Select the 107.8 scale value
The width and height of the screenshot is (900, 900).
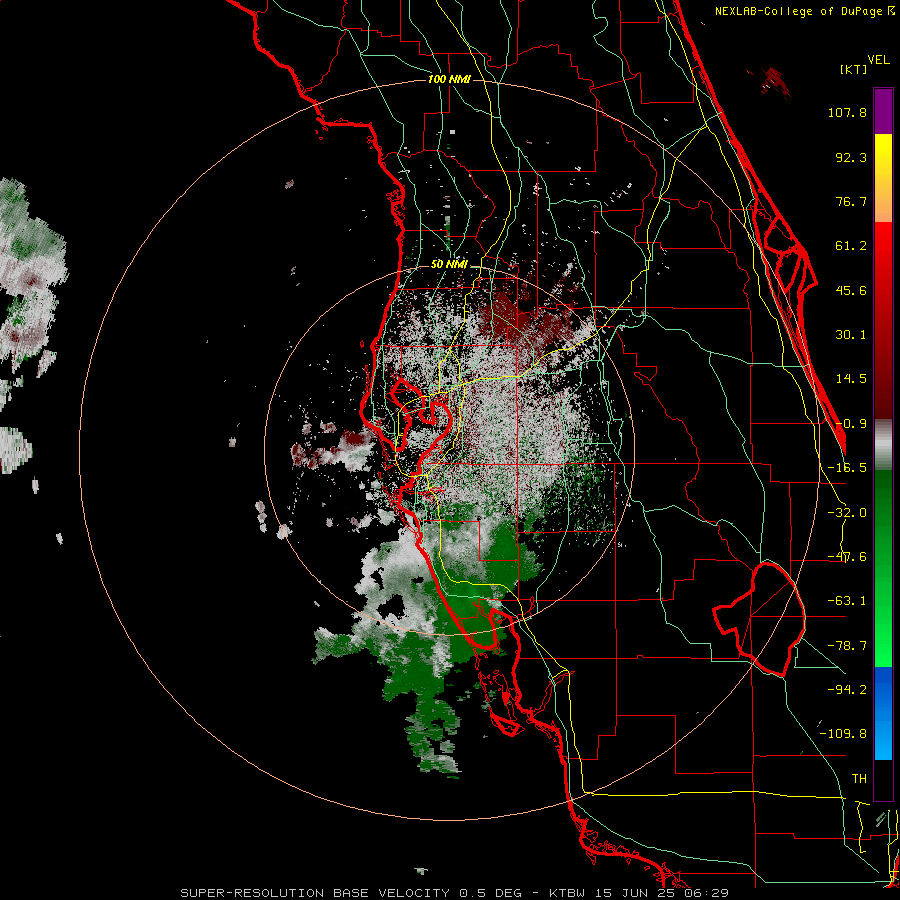847,112
